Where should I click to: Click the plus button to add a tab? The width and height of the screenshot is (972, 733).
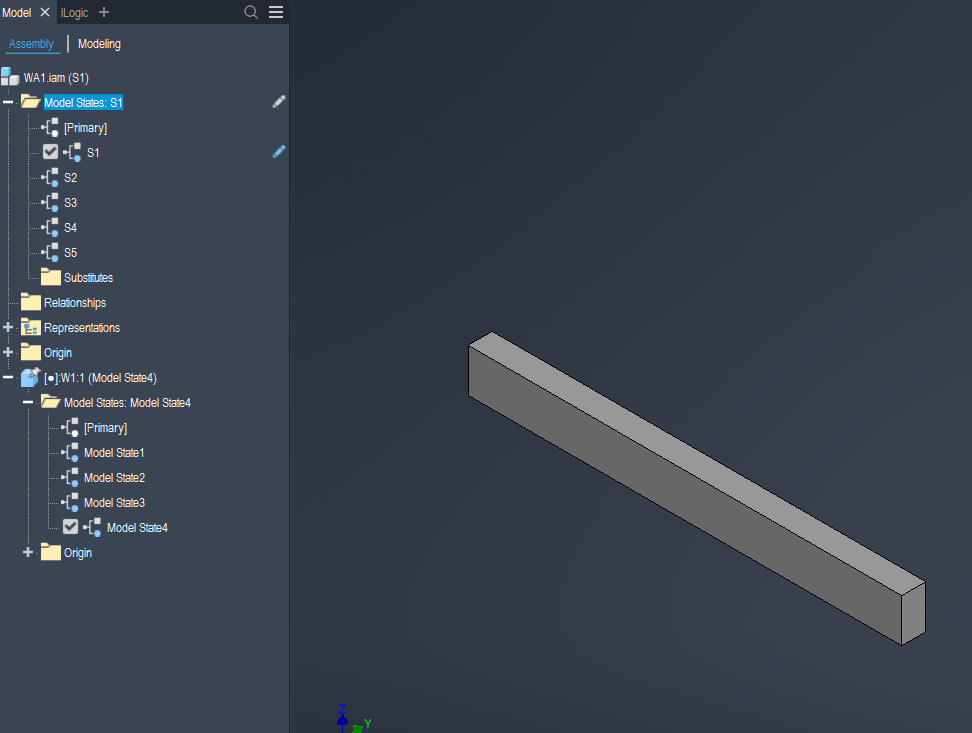(104, 12)
